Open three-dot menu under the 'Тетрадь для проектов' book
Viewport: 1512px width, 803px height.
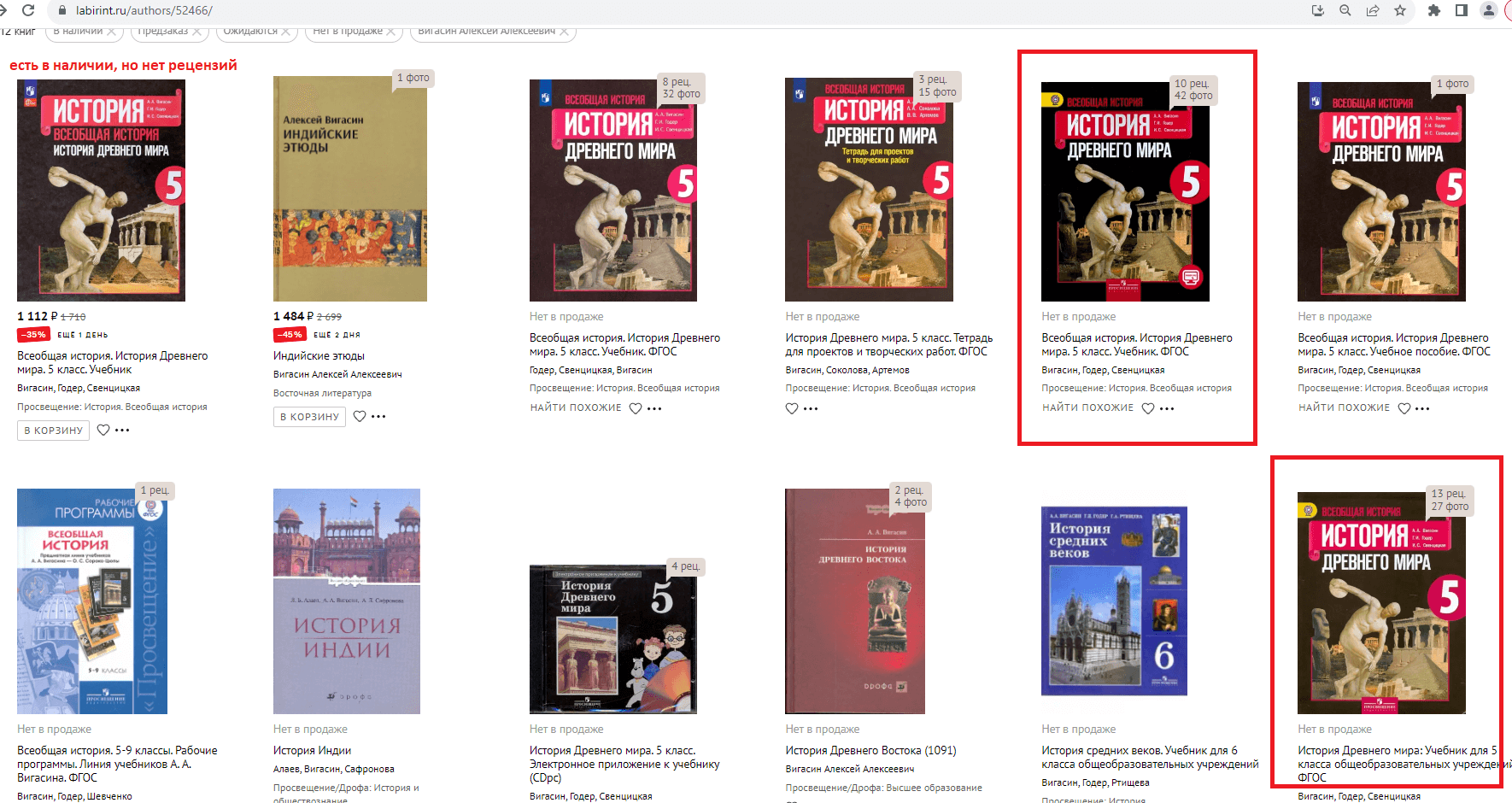(811, 408)
